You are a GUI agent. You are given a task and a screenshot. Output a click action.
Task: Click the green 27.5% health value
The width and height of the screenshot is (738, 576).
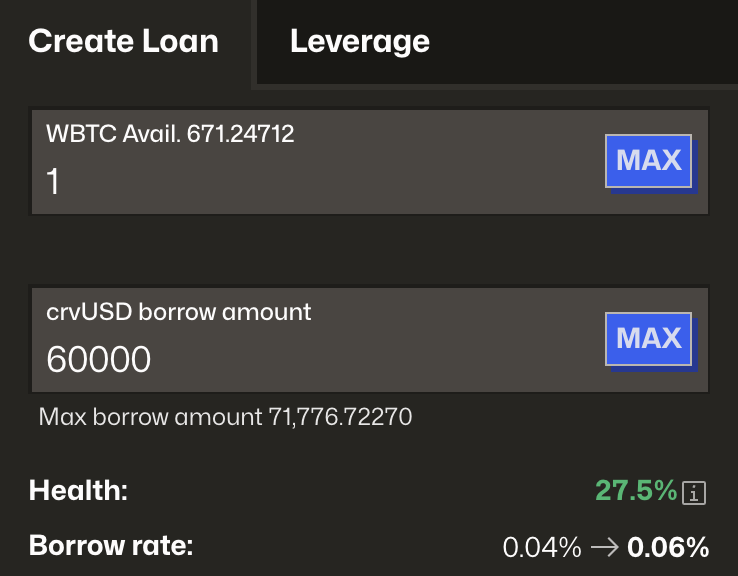[636, 490]
